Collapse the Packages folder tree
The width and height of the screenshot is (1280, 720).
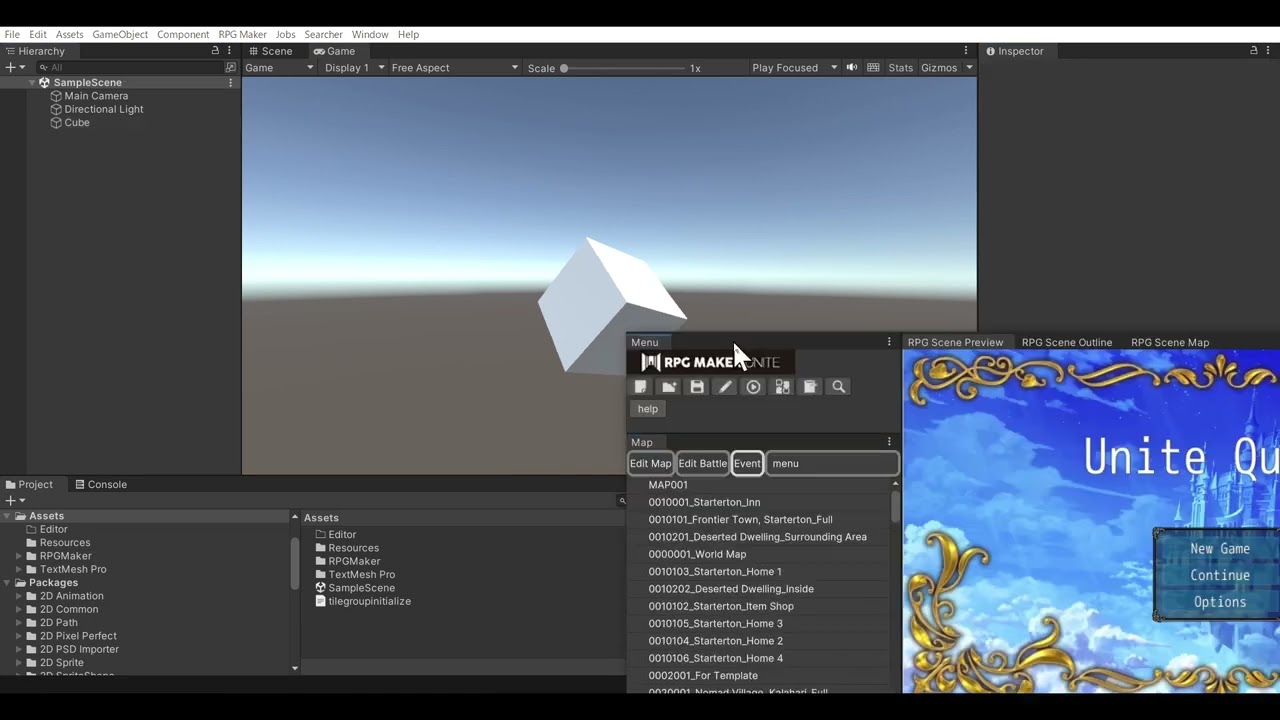pos(7,583)
